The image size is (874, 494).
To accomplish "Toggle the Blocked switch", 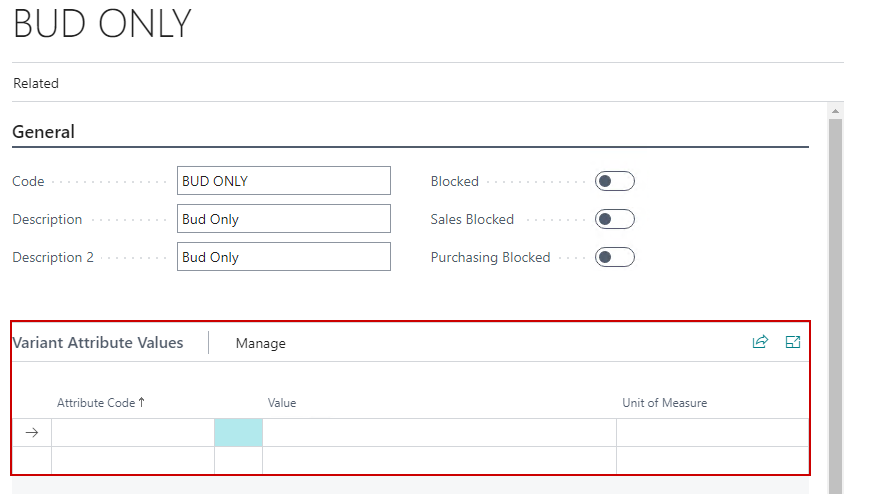I will tap(614, 181).
